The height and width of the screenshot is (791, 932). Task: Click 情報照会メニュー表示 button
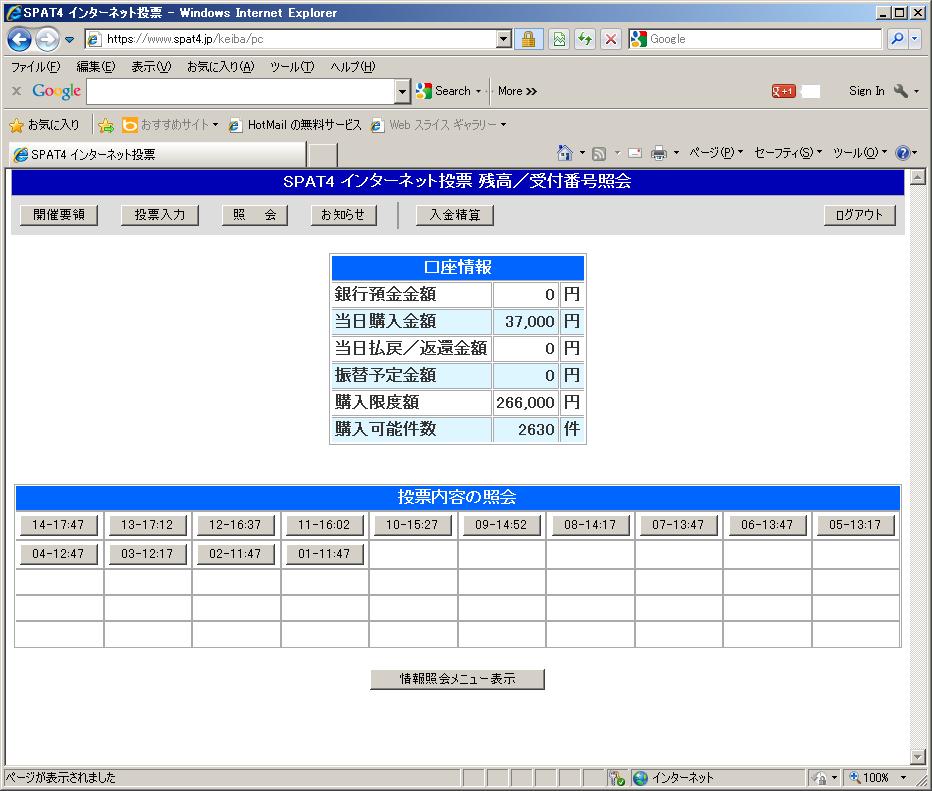coord(457,679)
